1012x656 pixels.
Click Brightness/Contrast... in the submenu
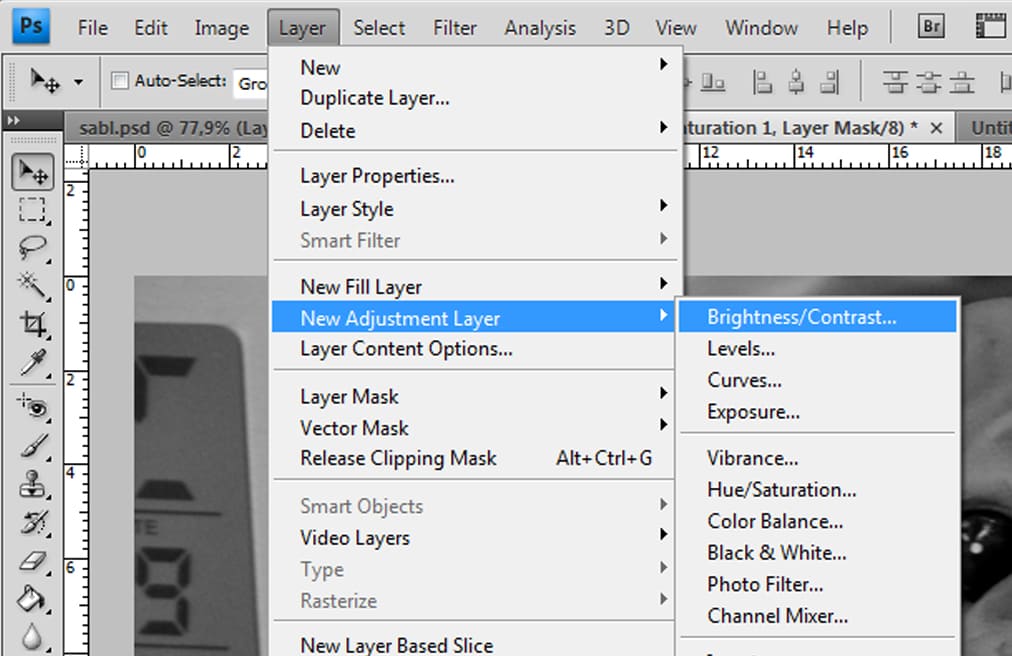tap(801, 317)
